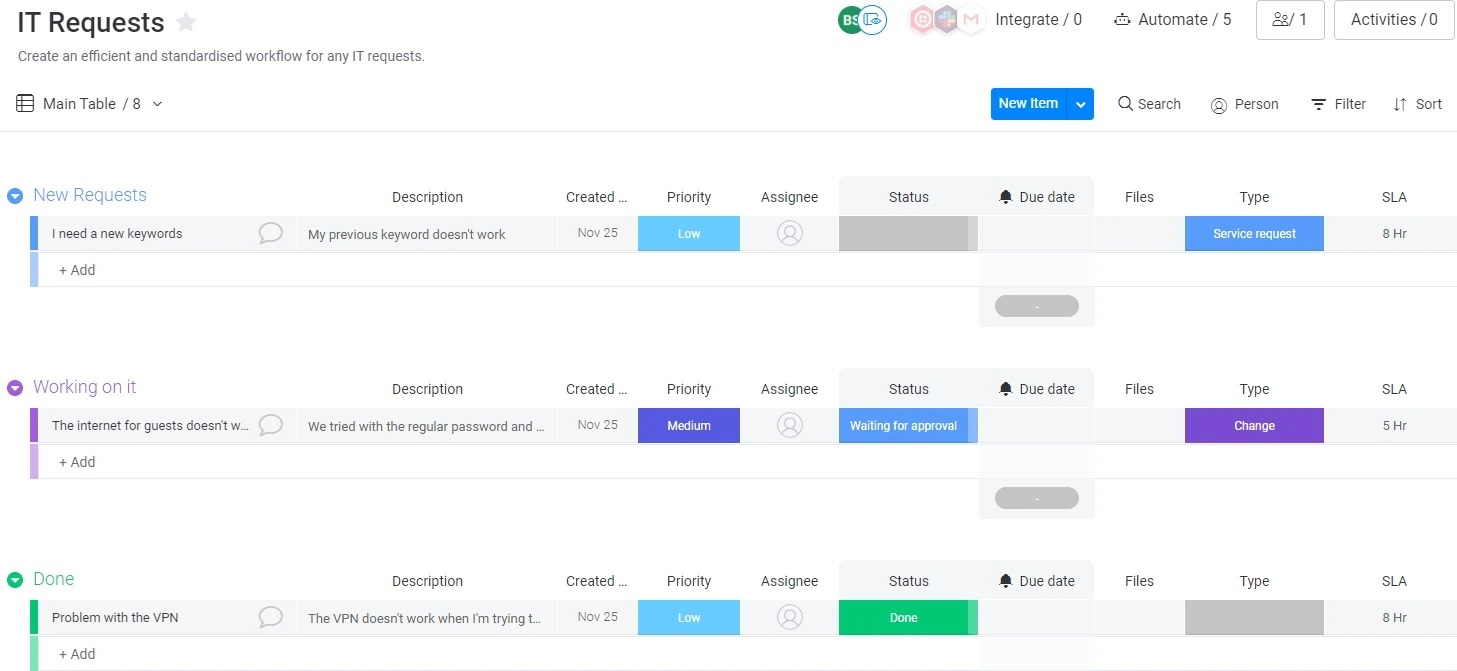1457x671 pixels.
Task: Click the Due date notification bell in New Requests
Action: tap(1005, 196)
